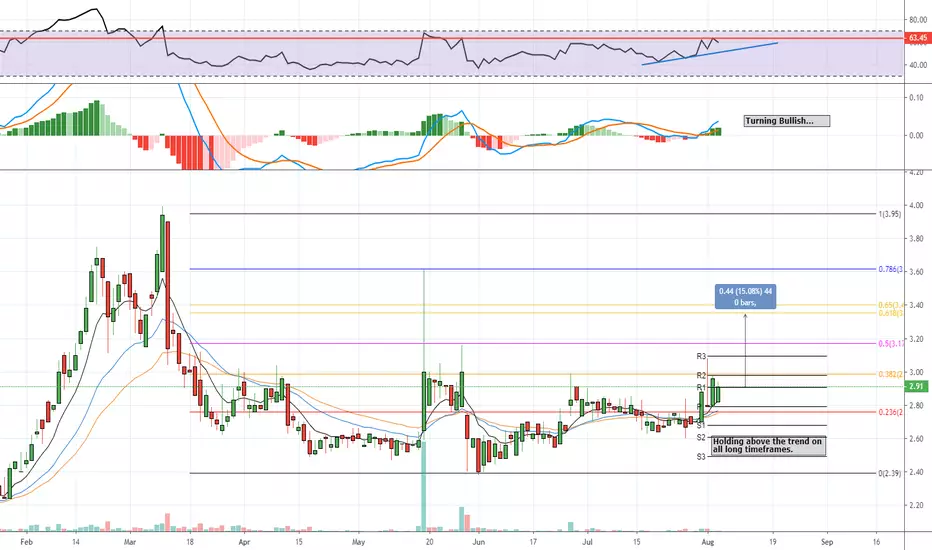Click the purple 0.786 Fibonacci horizontal line
The width and height of the screenshot is (932, 550).
tap(533, 269)
